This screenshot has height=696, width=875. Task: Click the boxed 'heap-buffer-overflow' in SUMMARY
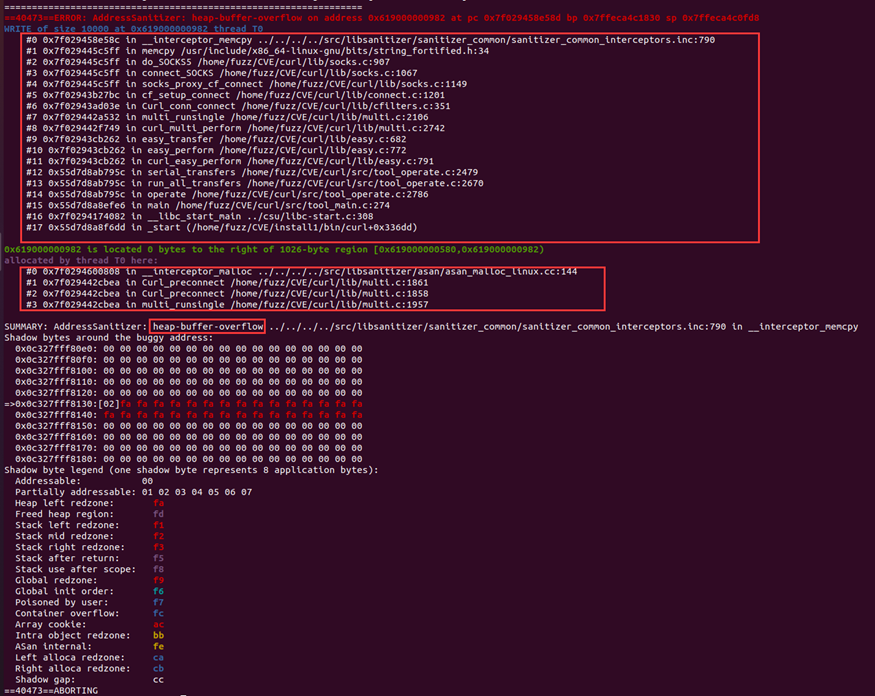point(208,326)
